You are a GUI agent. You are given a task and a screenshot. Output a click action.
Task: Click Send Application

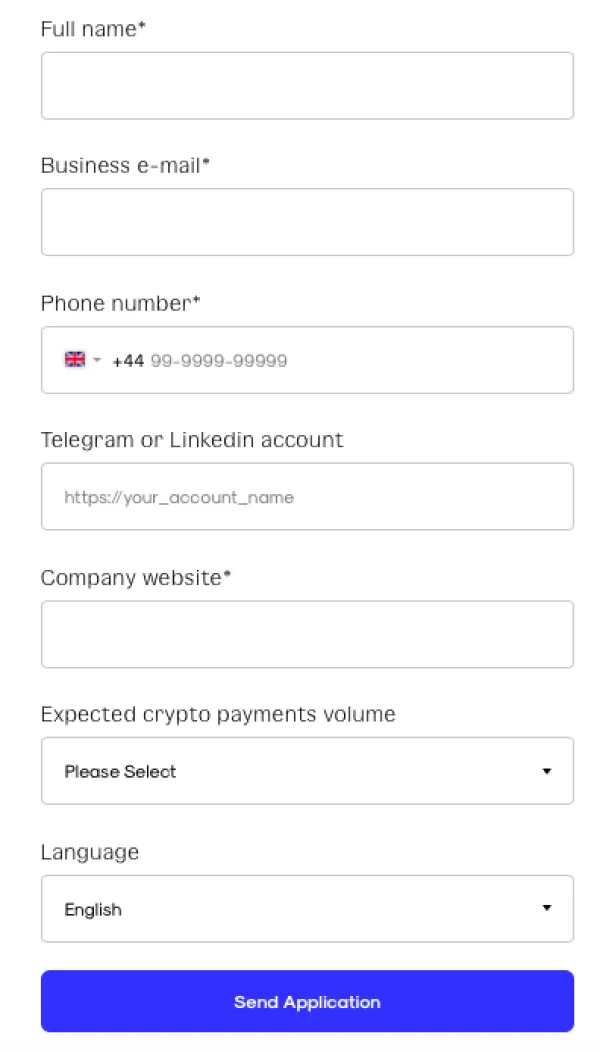[307, 1001]
